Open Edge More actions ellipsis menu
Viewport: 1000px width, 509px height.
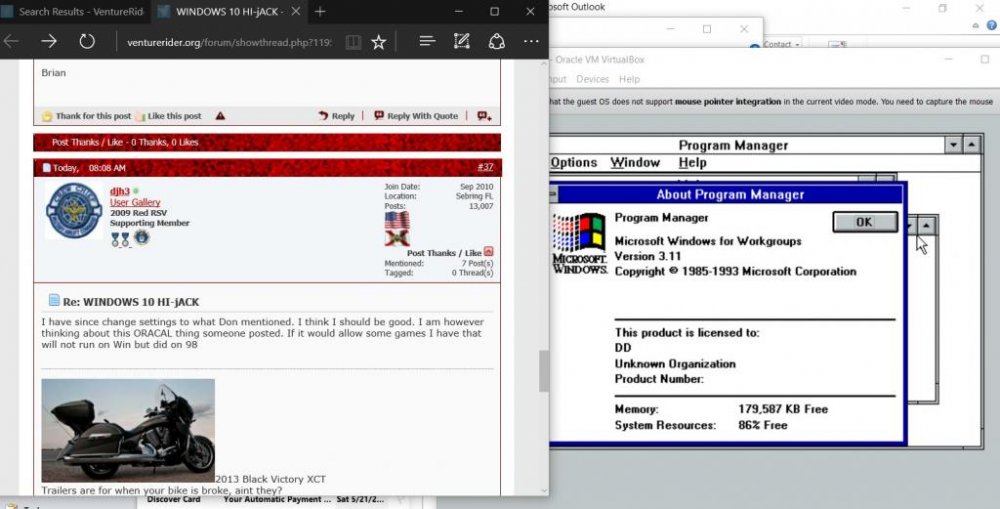tap(531, 41)
